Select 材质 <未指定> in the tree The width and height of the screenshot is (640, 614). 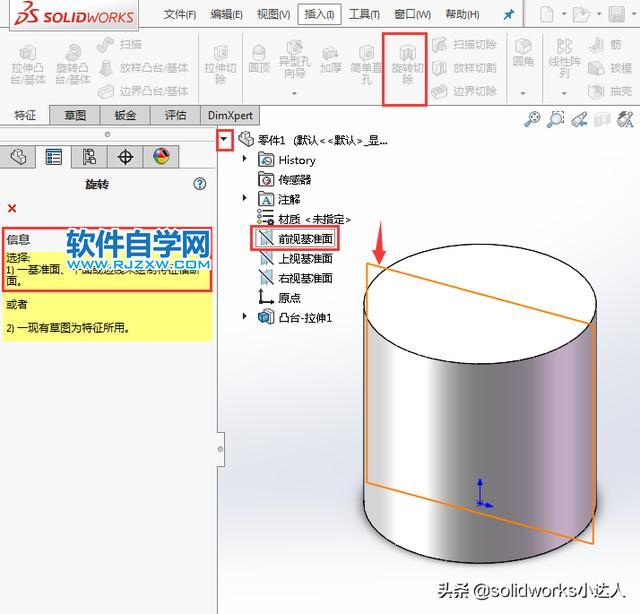tap(304, 219)
